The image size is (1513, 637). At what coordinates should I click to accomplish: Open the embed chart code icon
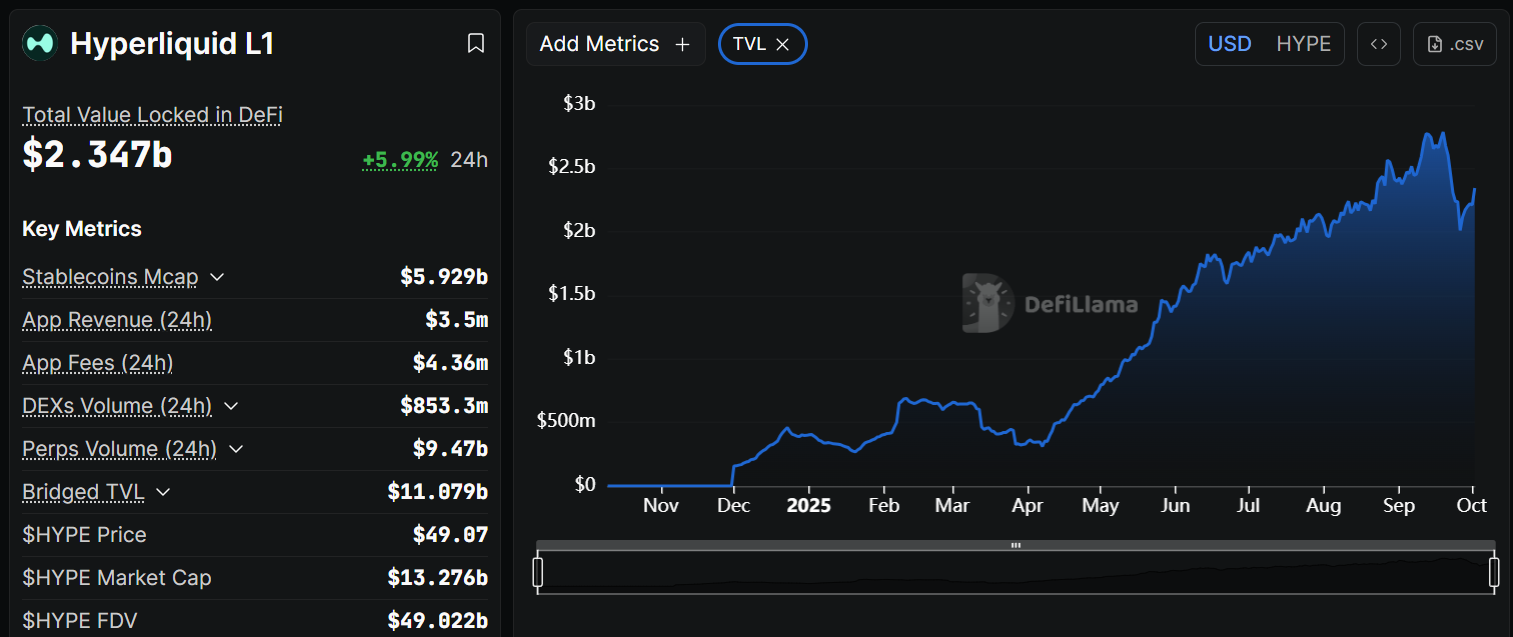click(1379, 44)
